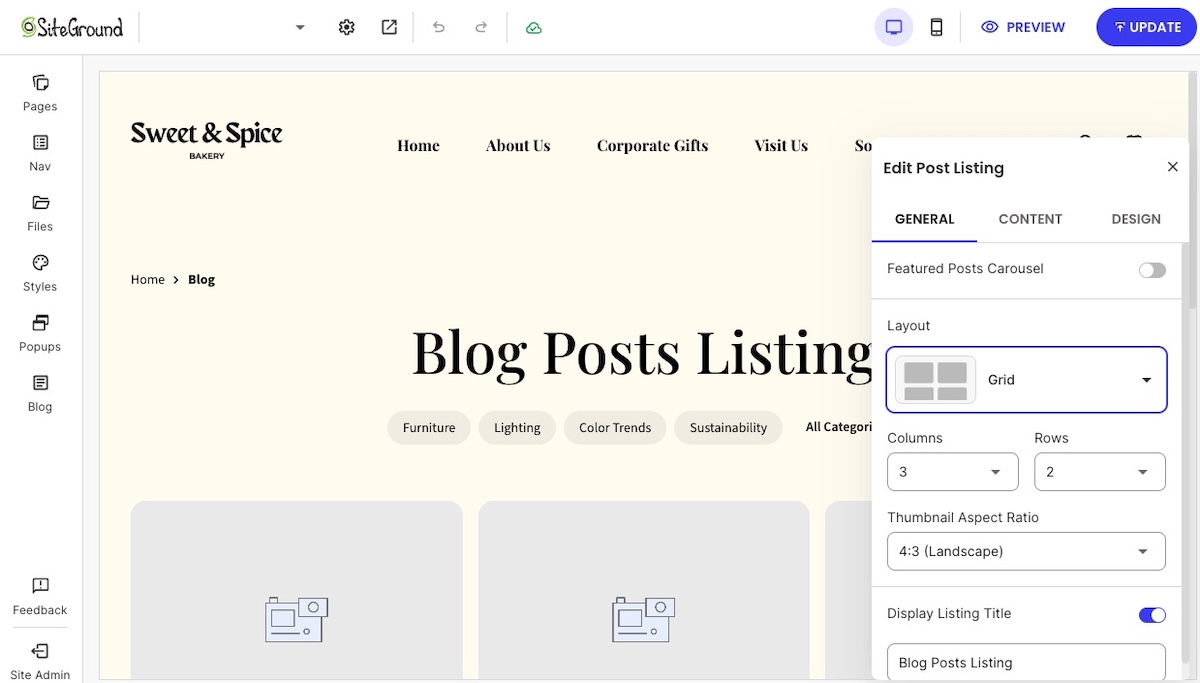Open Thumbnail Aspect Ratio dropdown

(1026, 551)
